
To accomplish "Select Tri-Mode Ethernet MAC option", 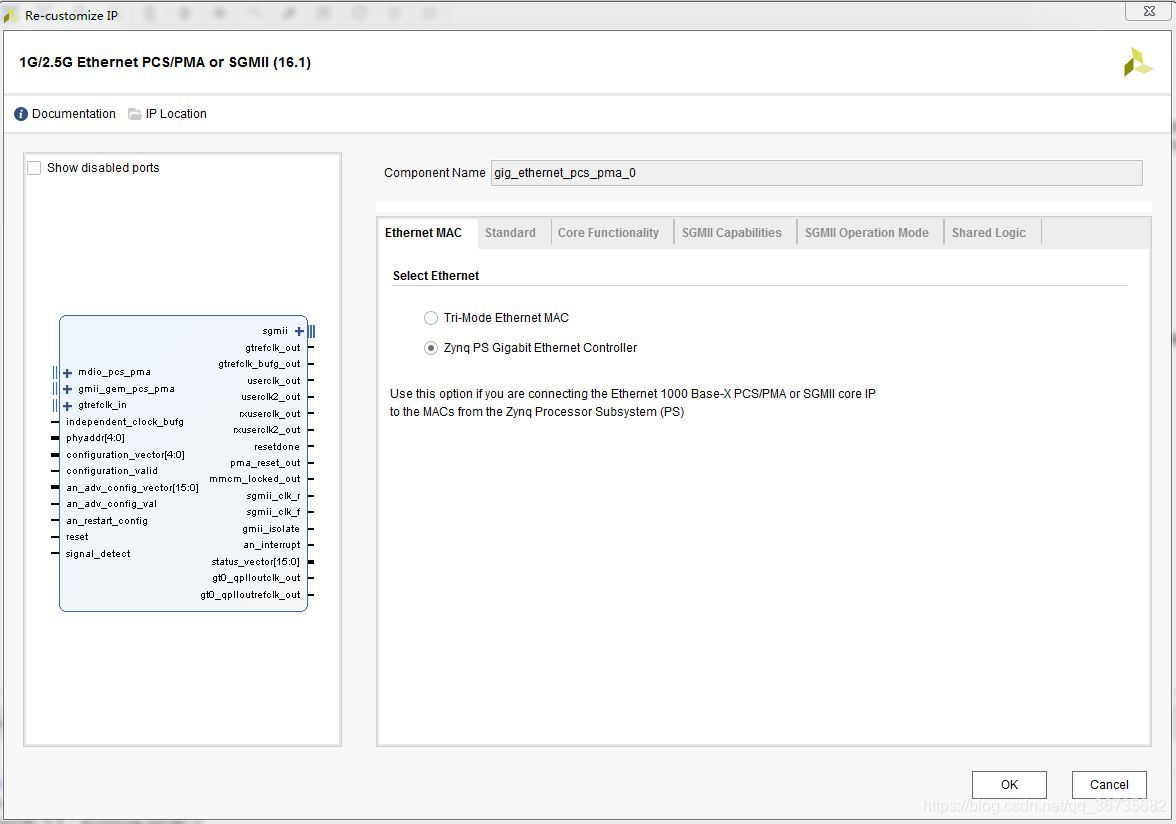I will coord(430,318).
